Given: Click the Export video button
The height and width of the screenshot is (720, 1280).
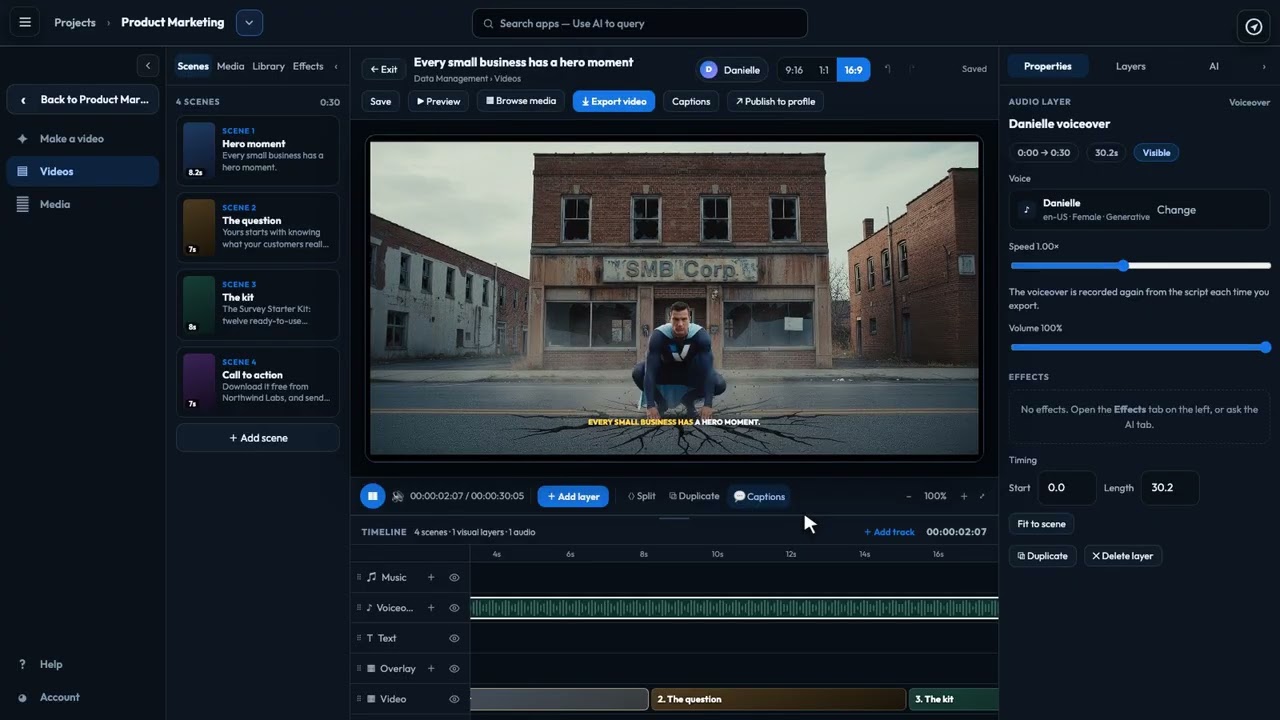Looking at the screenshot, I should click(614, 101).
